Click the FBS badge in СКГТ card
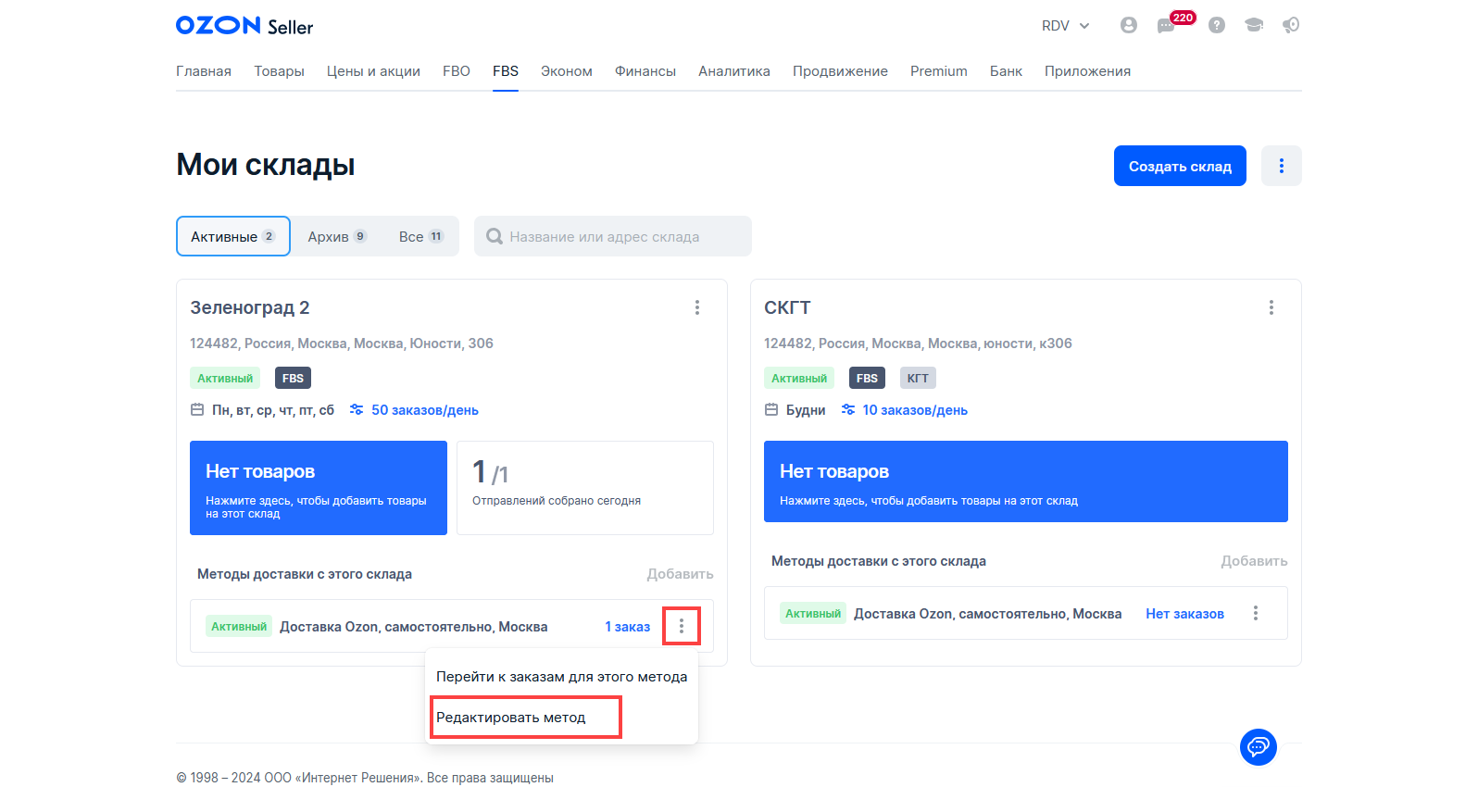Viewport: 1478px width, 812px height. [x=867, y=378]
